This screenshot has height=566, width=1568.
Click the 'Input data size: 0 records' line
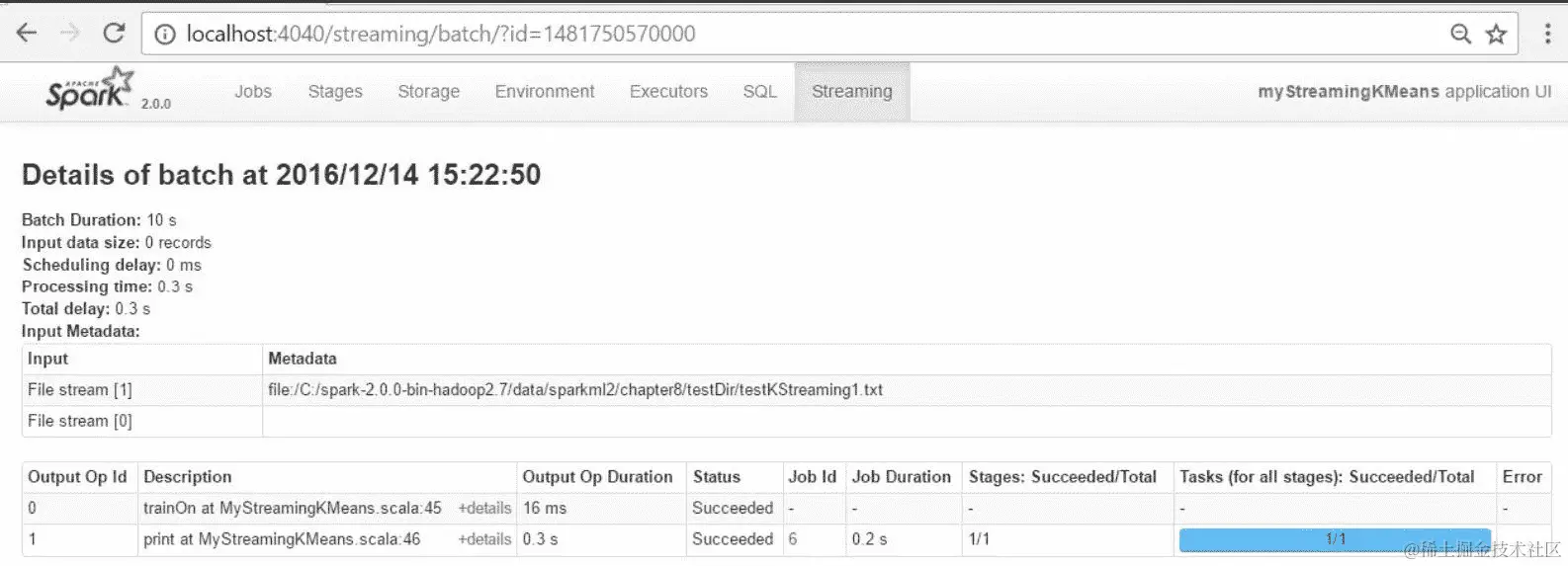click(117, 243)
